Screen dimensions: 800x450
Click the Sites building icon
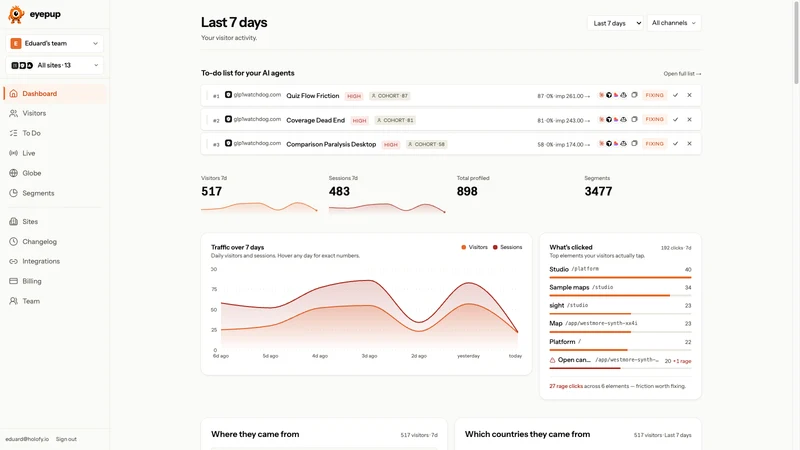coord(14,221)
